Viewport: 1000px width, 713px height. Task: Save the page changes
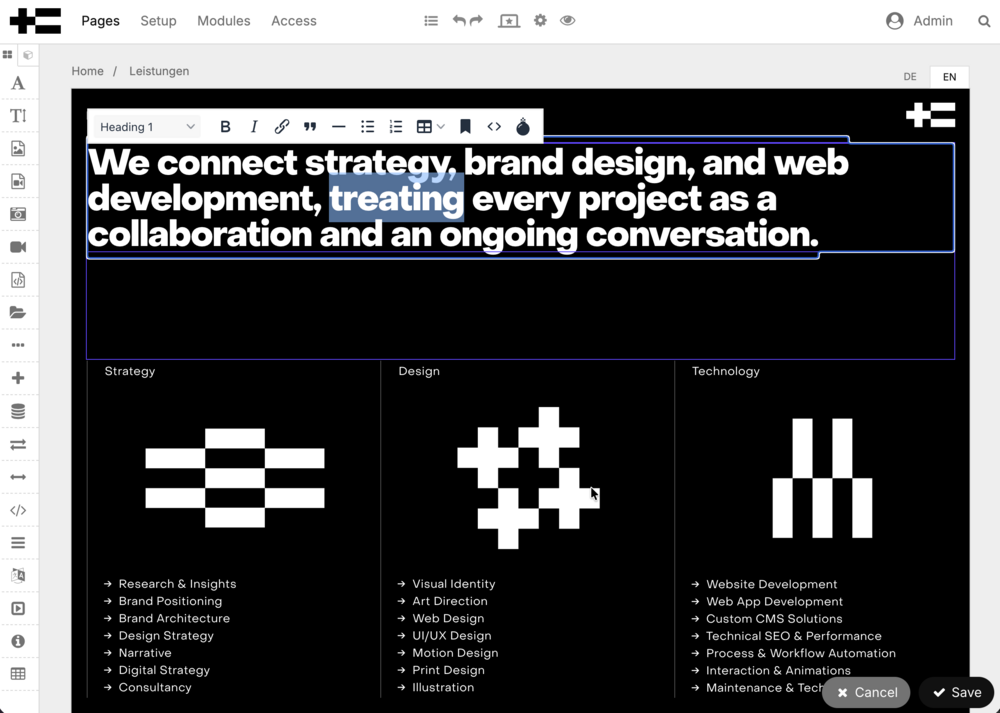coord(957,692)
